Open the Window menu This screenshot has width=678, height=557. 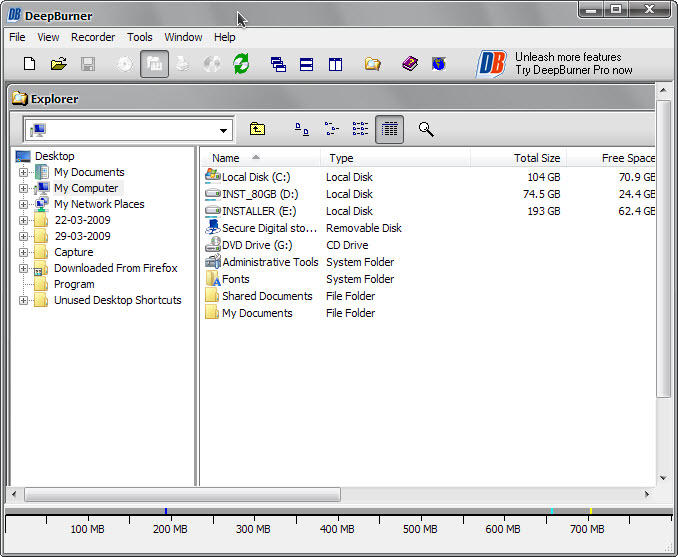click(x=183, y=37)
